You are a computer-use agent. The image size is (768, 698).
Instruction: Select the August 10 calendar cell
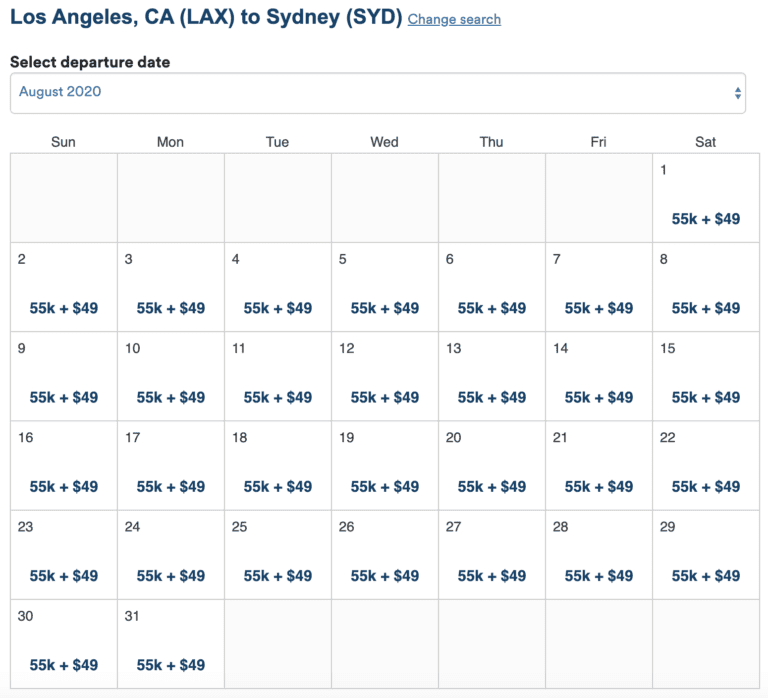(x=170, y=376)
